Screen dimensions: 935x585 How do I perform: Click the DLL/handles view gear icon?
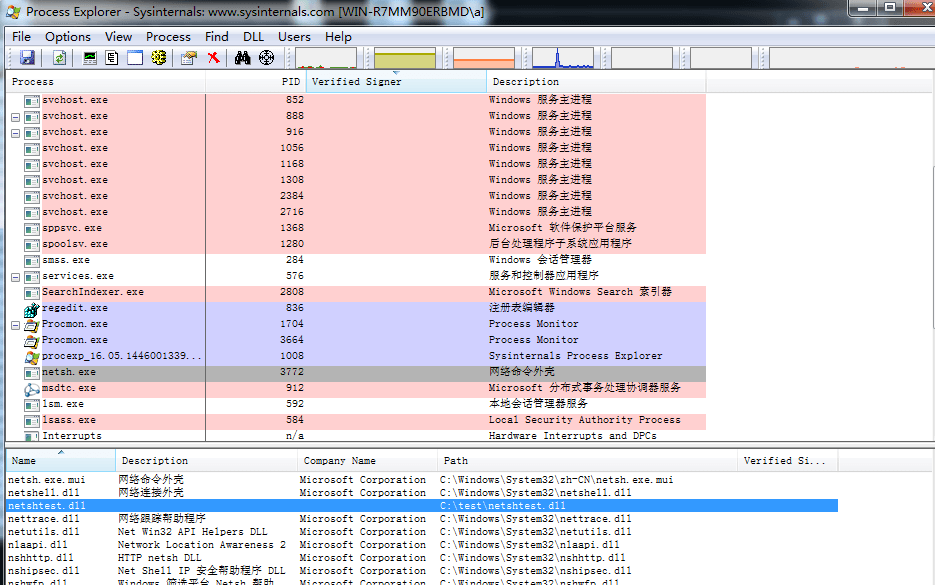[x=159, y=58]
